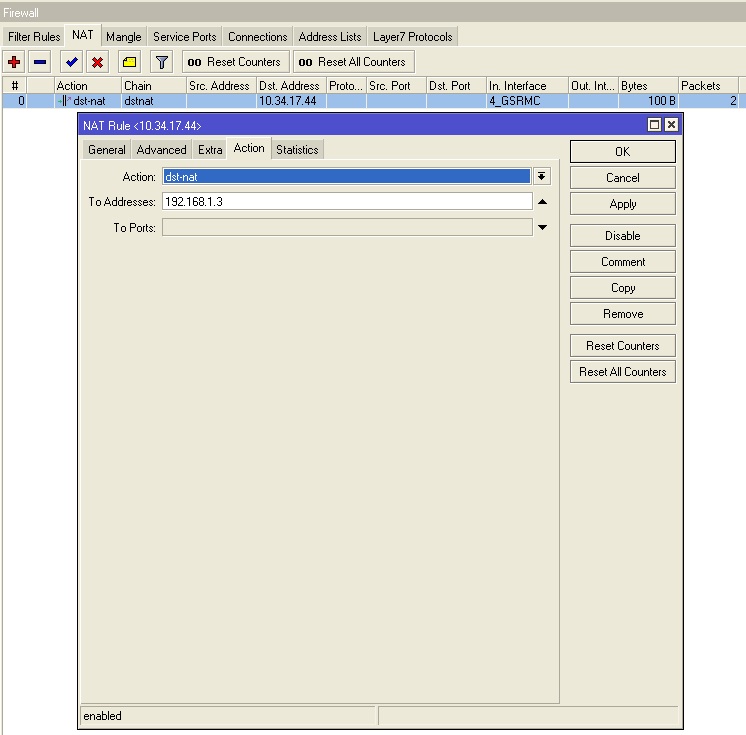
Task: Click the Remove button
Action: coord(622,314)
